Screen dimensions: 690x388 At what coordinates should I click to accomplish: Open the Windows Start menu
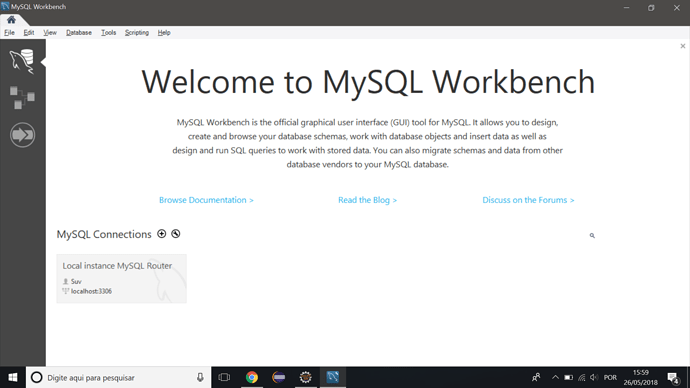tap(13, 377)
